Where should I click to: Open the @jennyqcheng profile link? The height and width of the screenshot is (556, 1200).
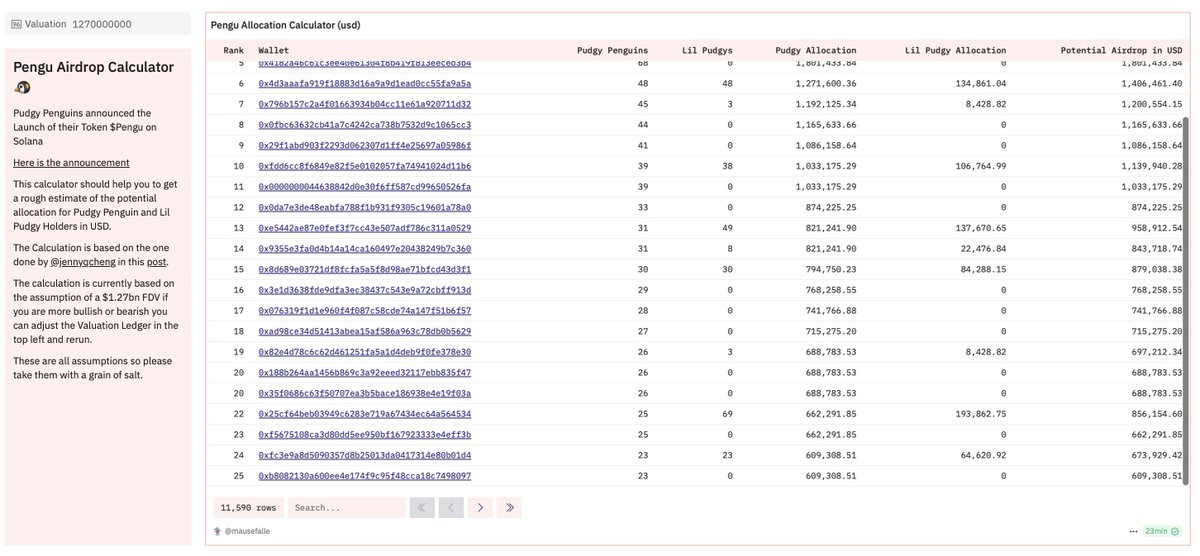point(83,262)
